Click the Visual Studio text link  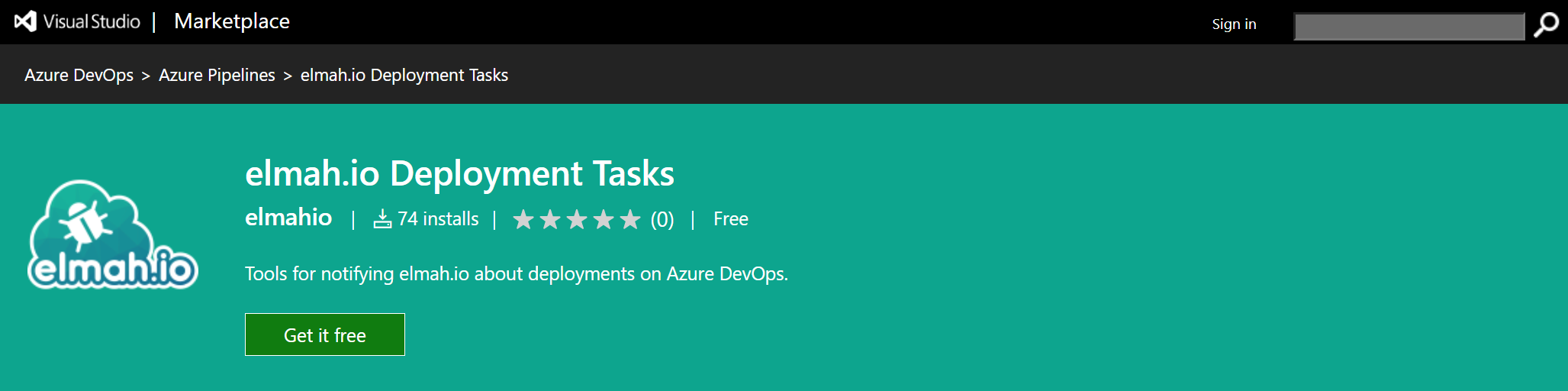click(92, 21)
